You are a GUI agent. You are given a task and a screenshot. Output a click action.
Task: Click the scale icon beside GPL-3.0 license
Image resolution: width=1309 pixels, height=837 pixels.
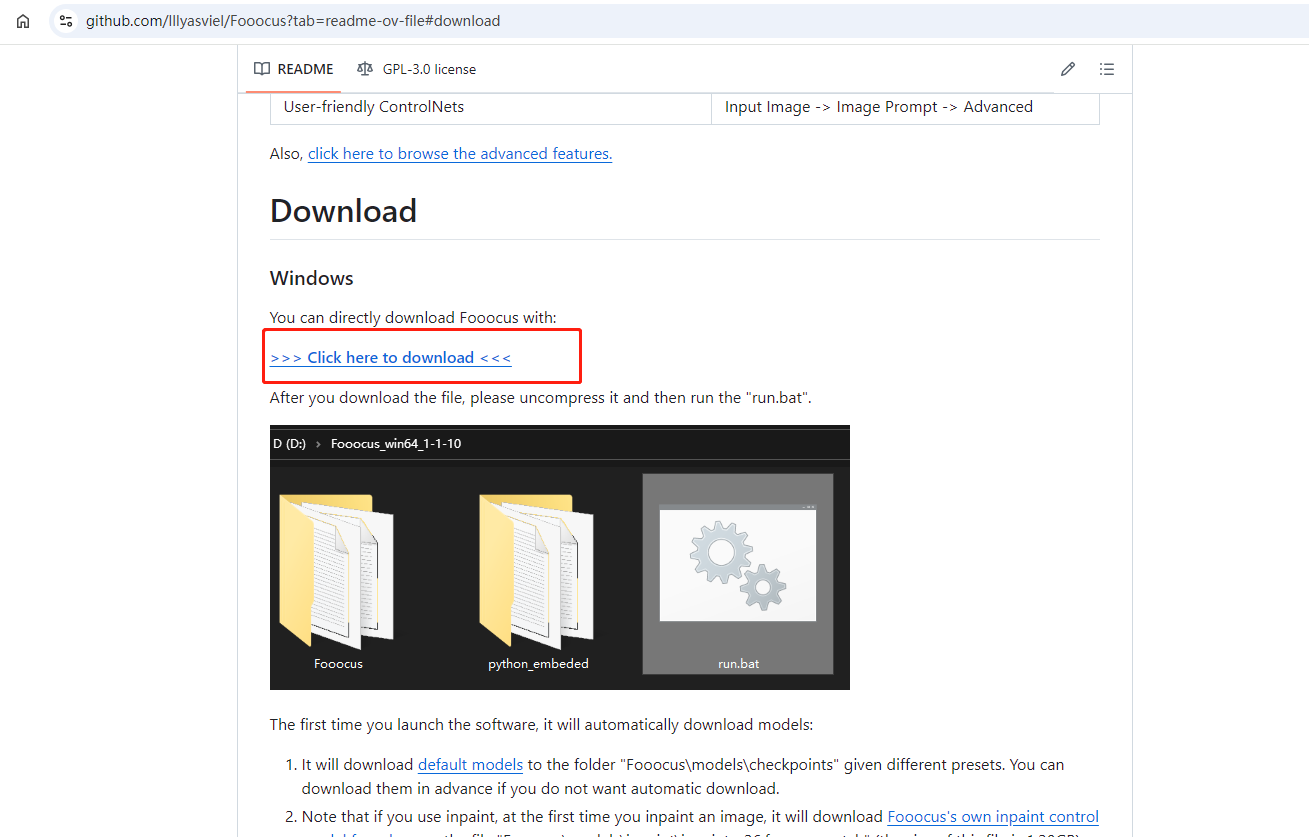click(365, 69)
